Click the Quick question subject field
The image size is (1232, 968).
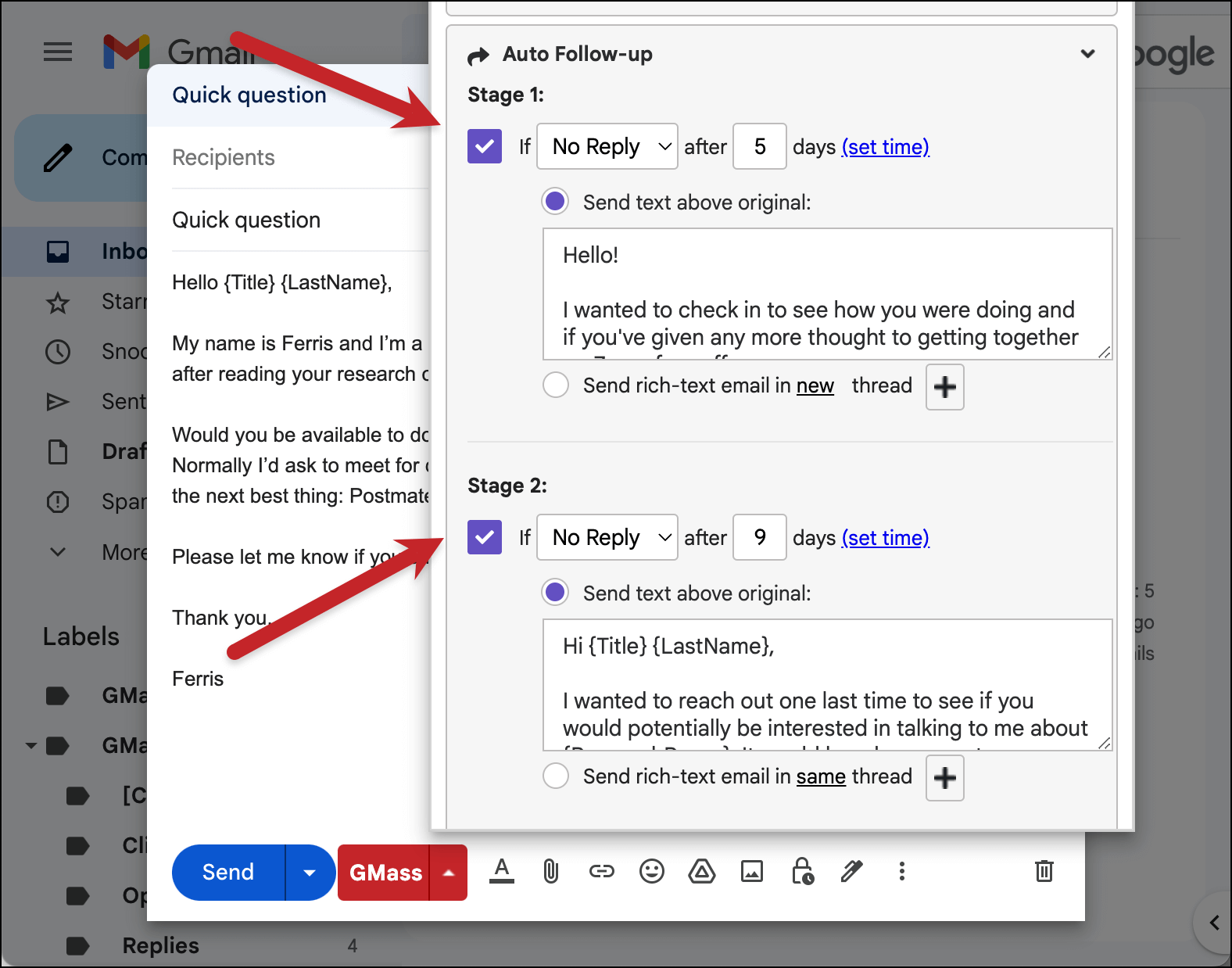(x=300, y=220)
